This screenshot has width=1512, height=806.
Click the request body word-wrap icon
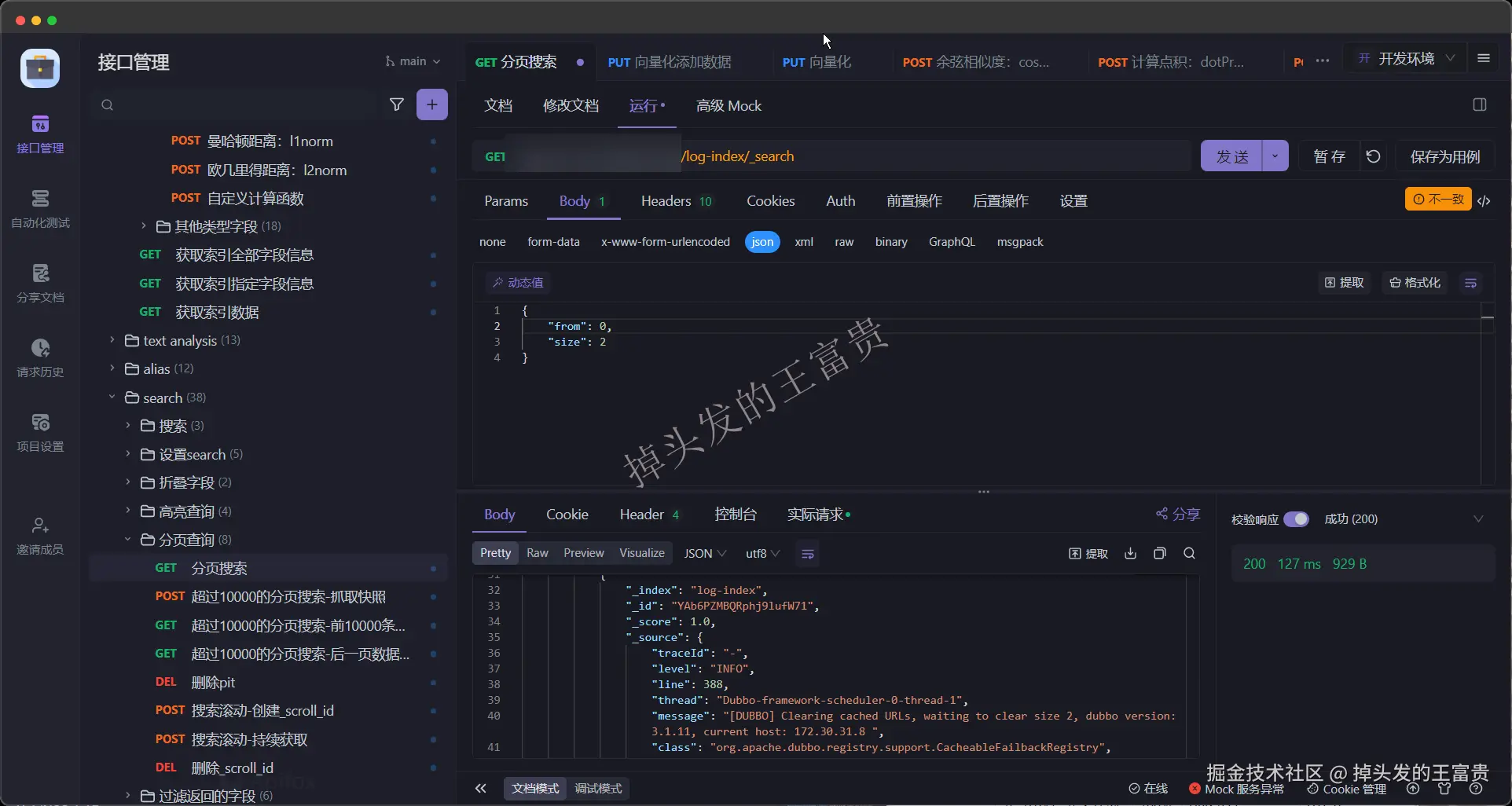pyautogui.click(x=1471, y=283)
